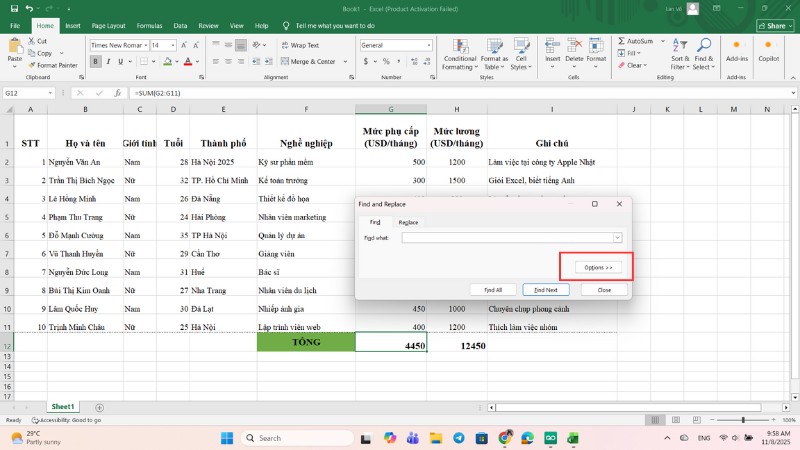Open the General number format dropdown
This screenshot has width=800, height=450.
tap(431, 45)
